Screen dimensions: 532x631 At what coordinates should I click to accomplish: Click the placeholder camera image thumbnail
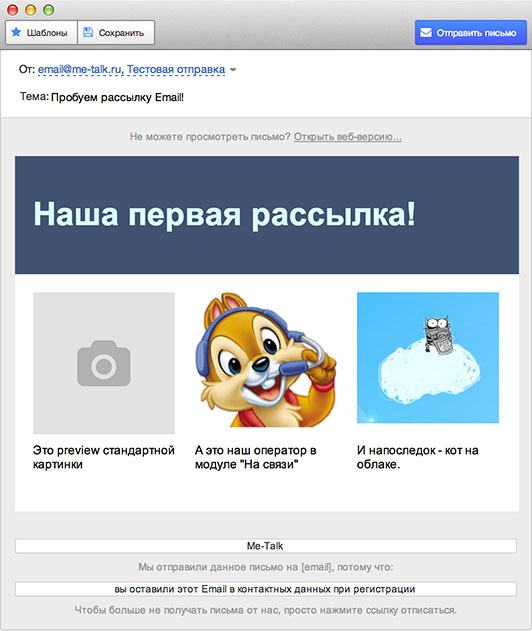[104, 363]
